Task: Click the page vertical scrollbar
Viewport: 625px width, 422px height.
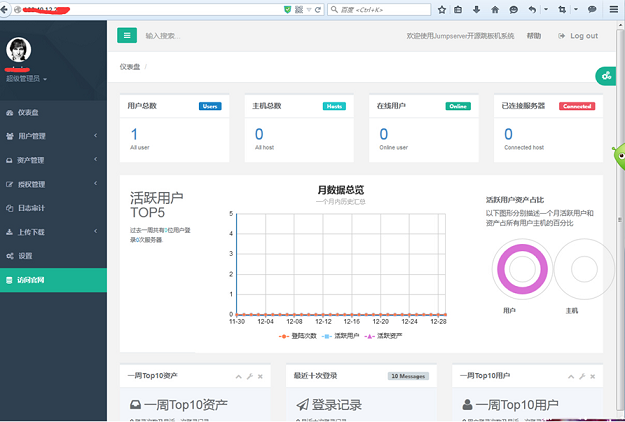Action: 620,219
